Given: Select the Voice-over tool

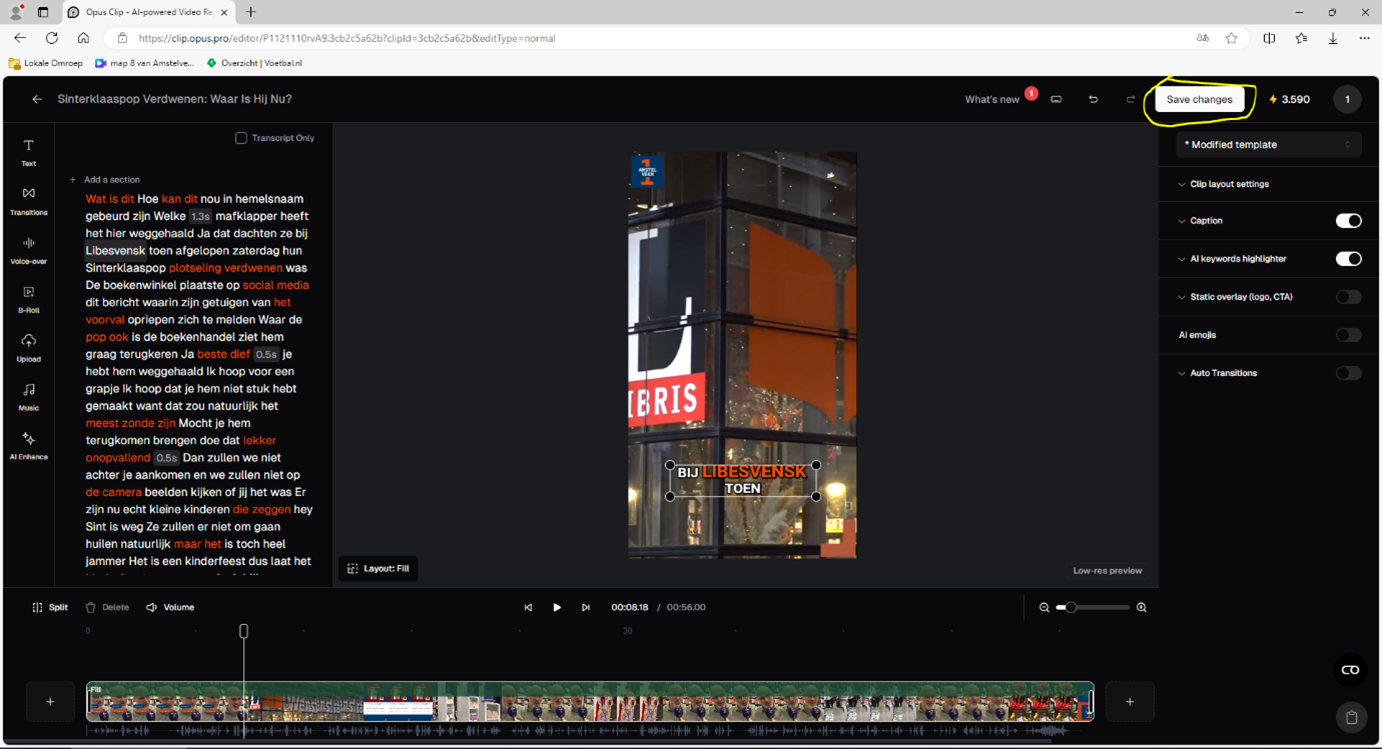Looking at the screenshot, I should [x=28, y=250].
